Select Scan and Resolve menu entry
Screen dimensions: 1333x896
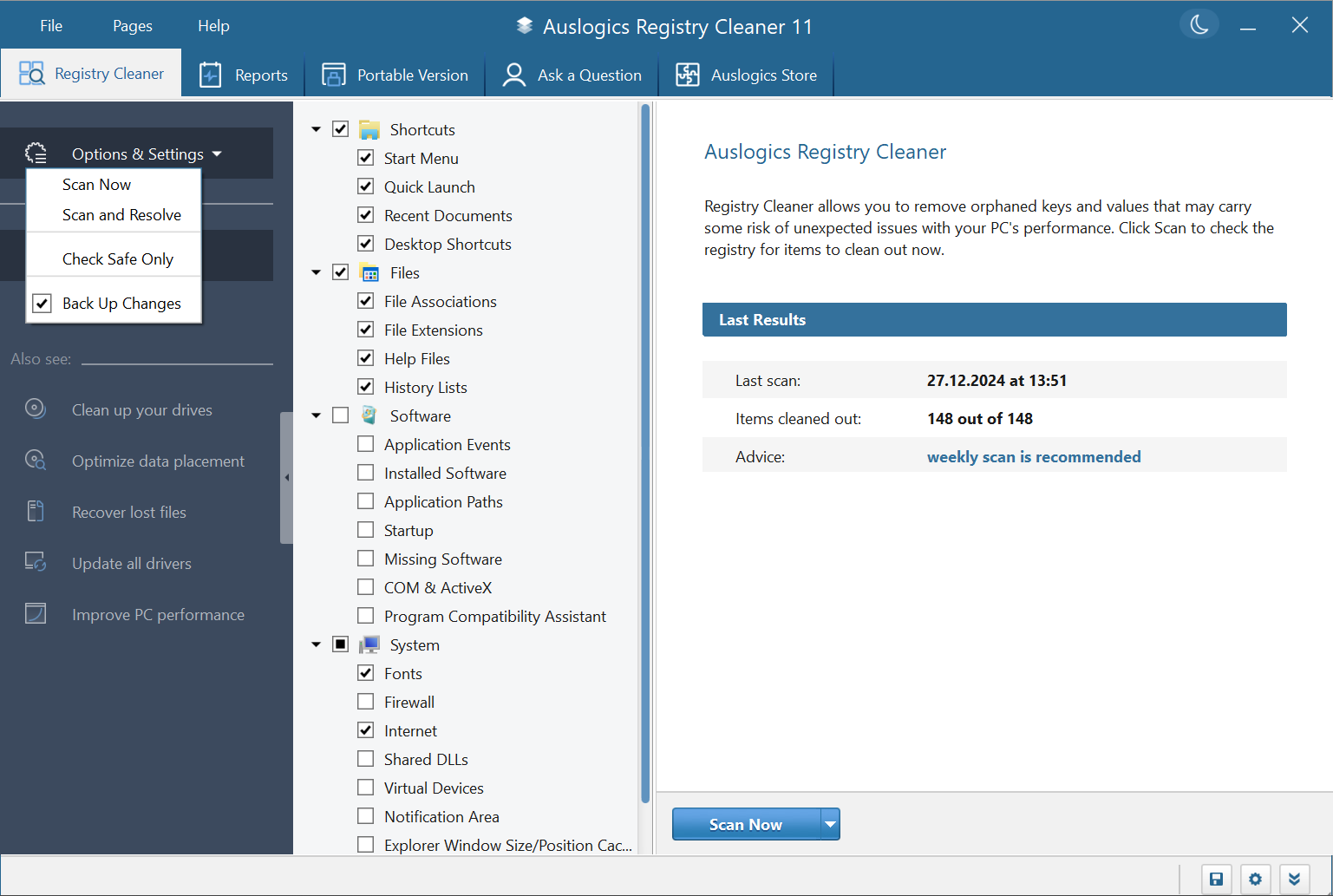point(121,215)
